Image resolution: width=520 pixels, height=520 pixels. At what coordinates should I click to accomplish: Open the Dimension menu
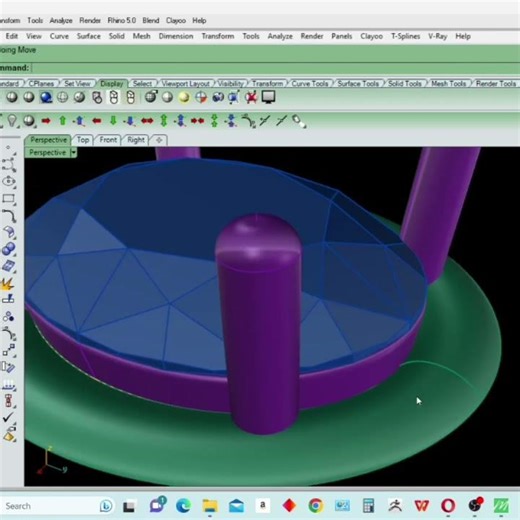[x=176, y=36]
